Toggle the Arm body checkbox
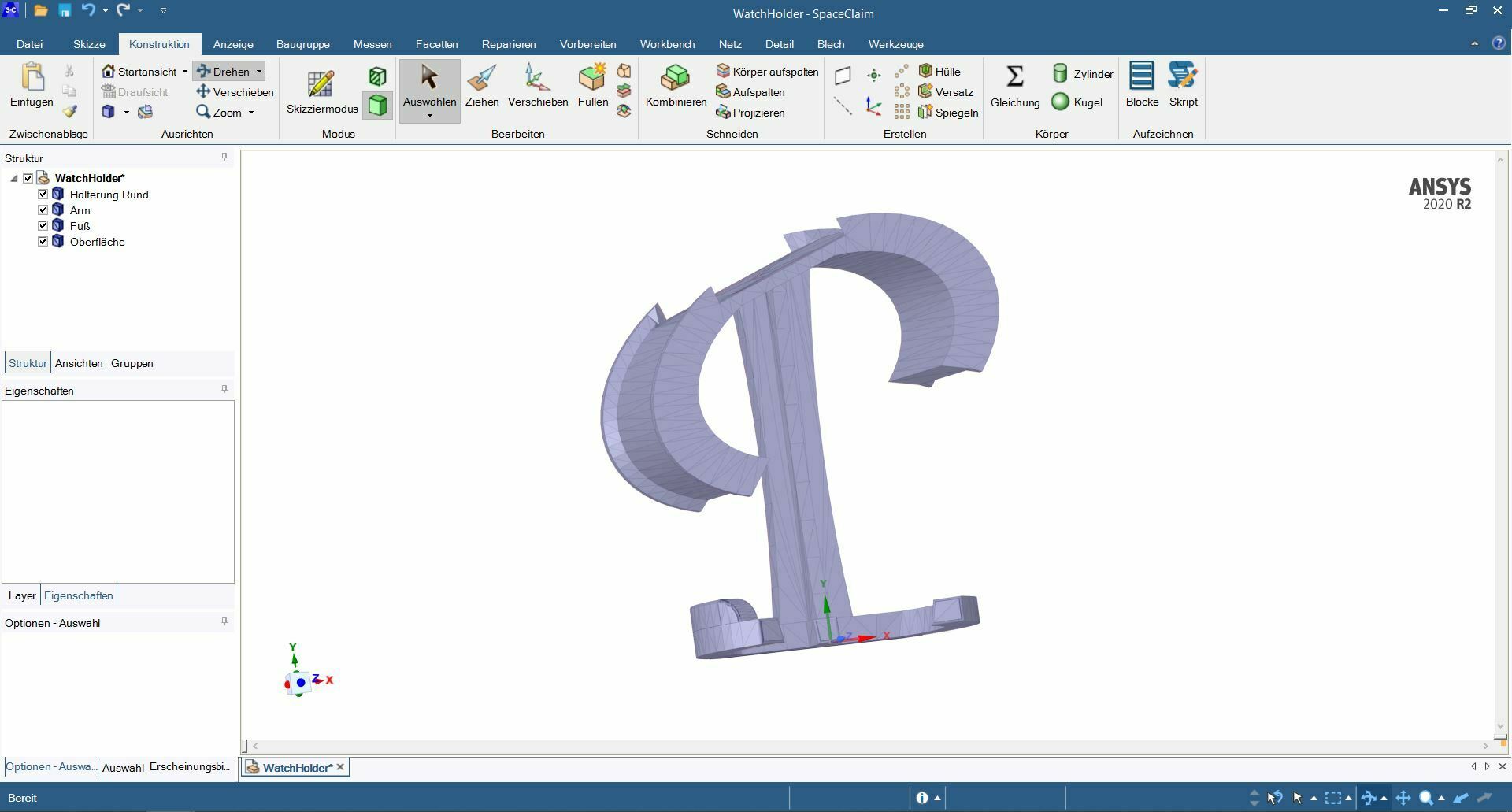This screenshot has height=812, width=1512. 43,210
